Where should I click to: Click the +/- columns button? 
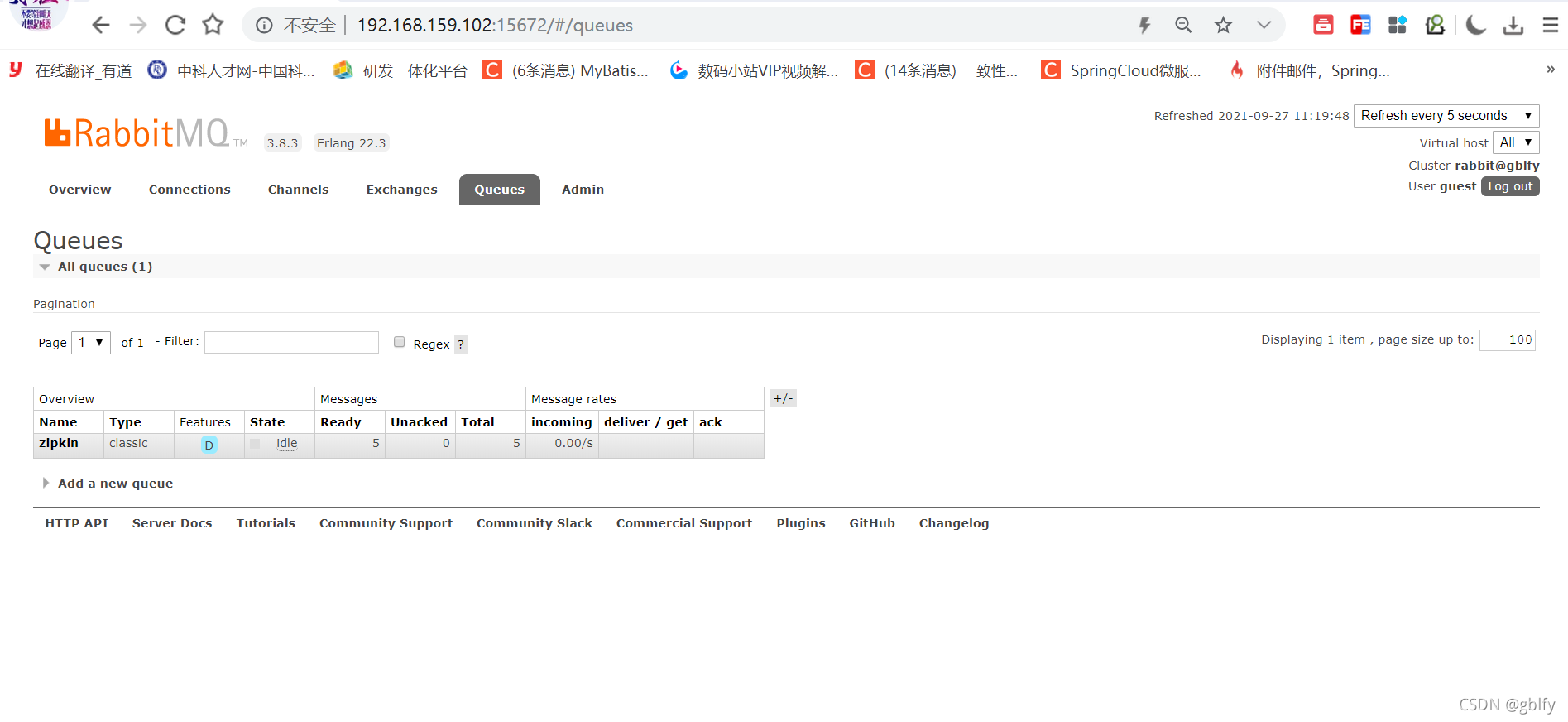tap(783, 398)
